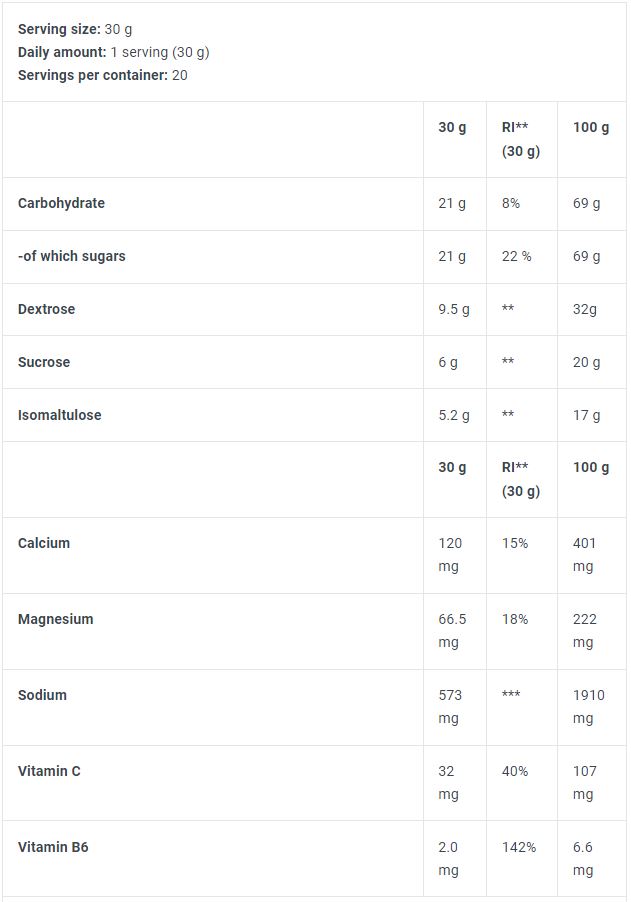Click the 15% RI value for Calcium
This screenshot has height=902, width=631.
[x=514, y=543]
